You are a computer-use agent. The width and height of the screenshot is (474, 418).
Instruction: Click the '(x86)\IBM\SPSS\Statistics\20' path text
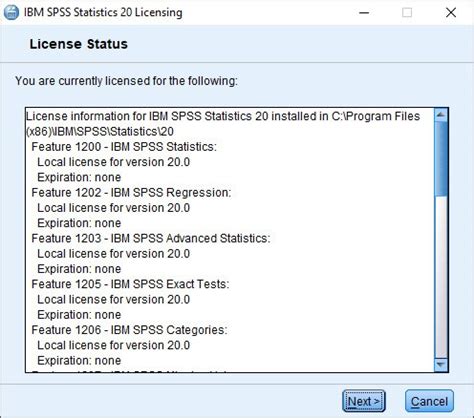coord(100,131)
